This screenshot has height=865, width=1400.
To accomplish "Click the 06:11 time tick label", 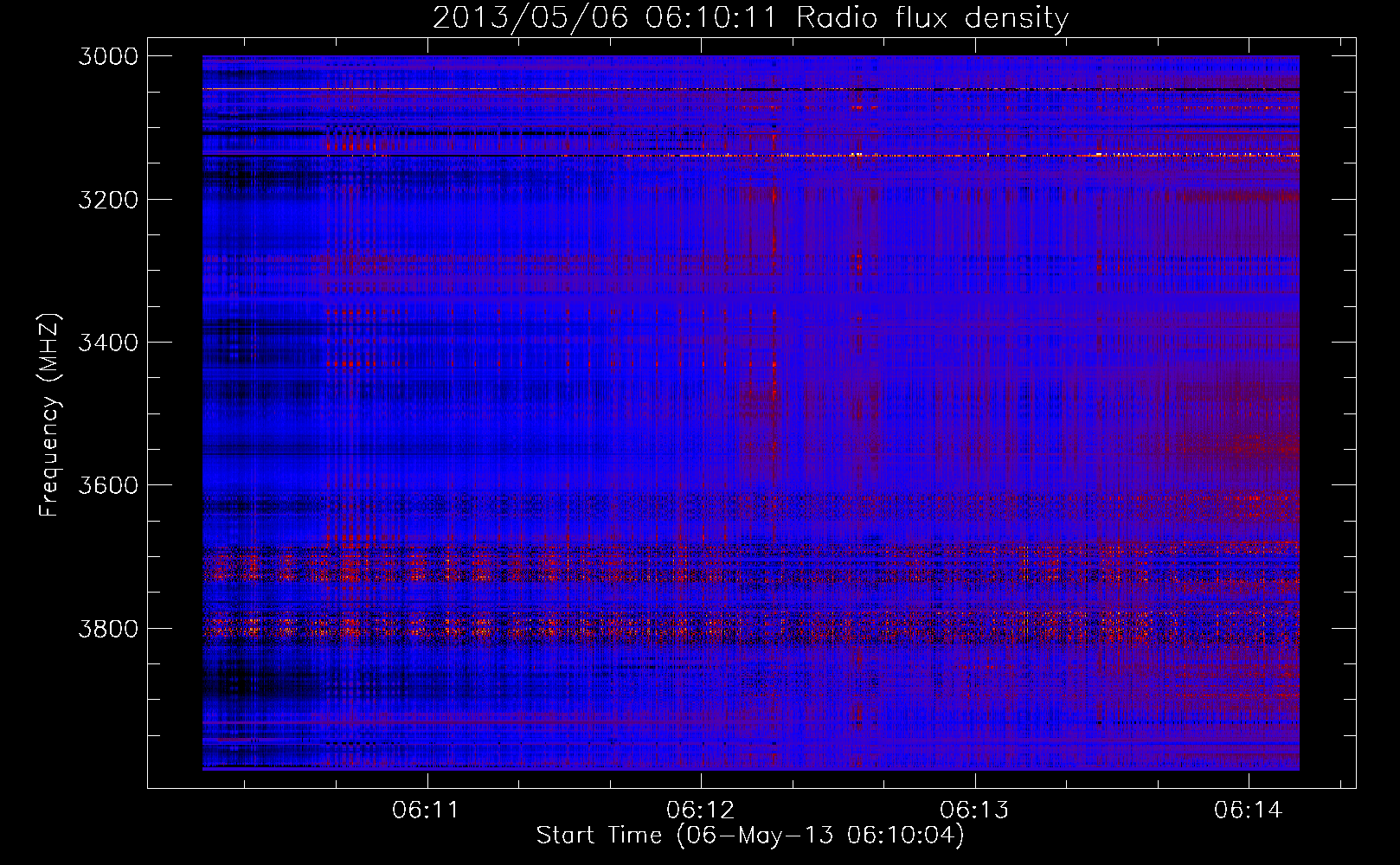I will (x=425, y=810).
